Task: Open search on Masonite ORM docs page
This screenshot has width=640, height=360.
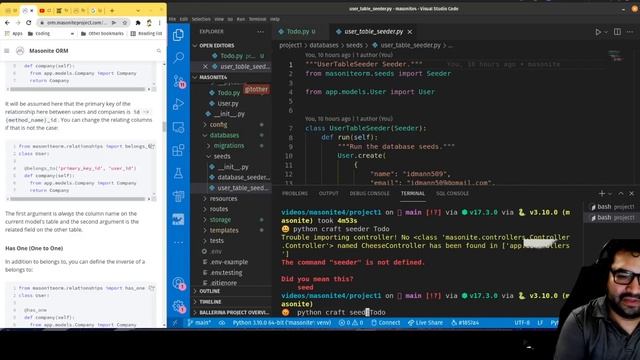Action: (159, 51)
